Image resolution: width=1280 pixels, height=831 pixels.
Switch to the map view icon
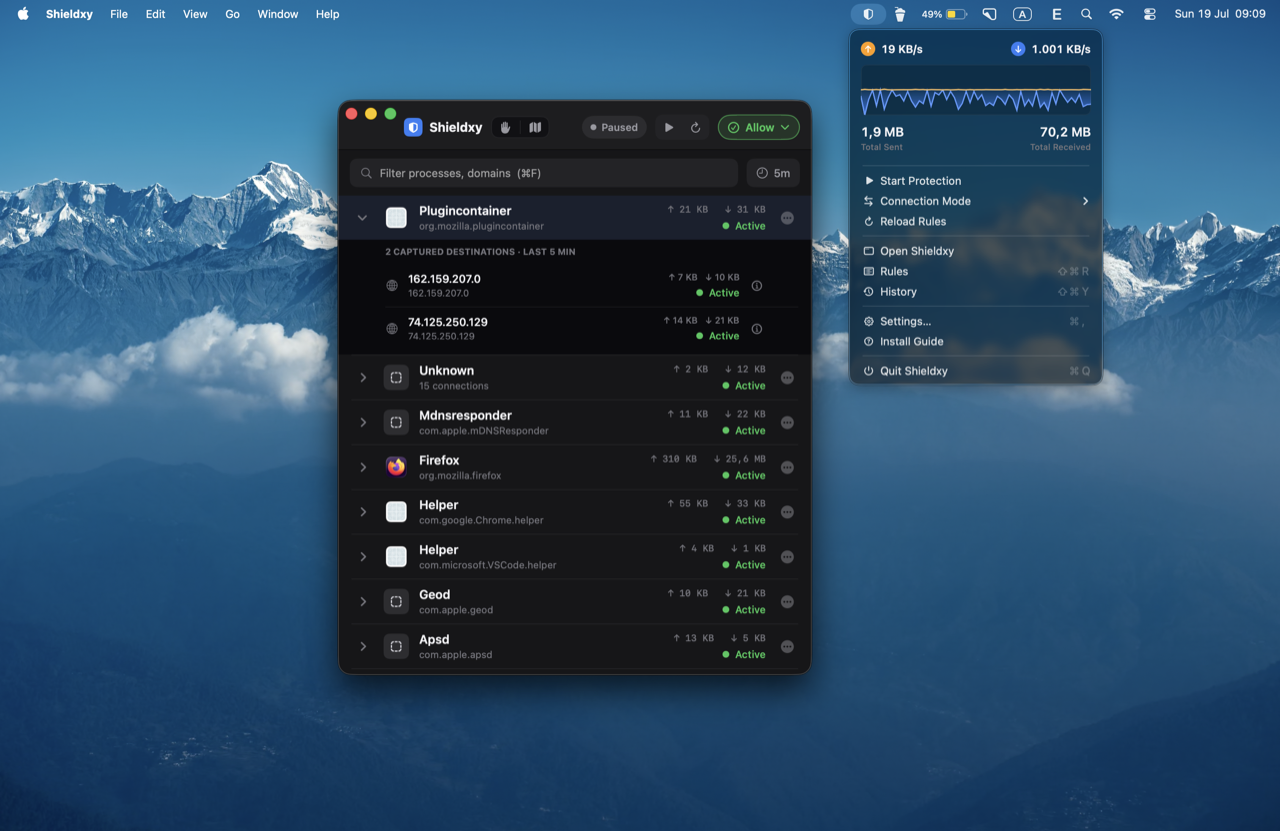(x=535, y=127)
